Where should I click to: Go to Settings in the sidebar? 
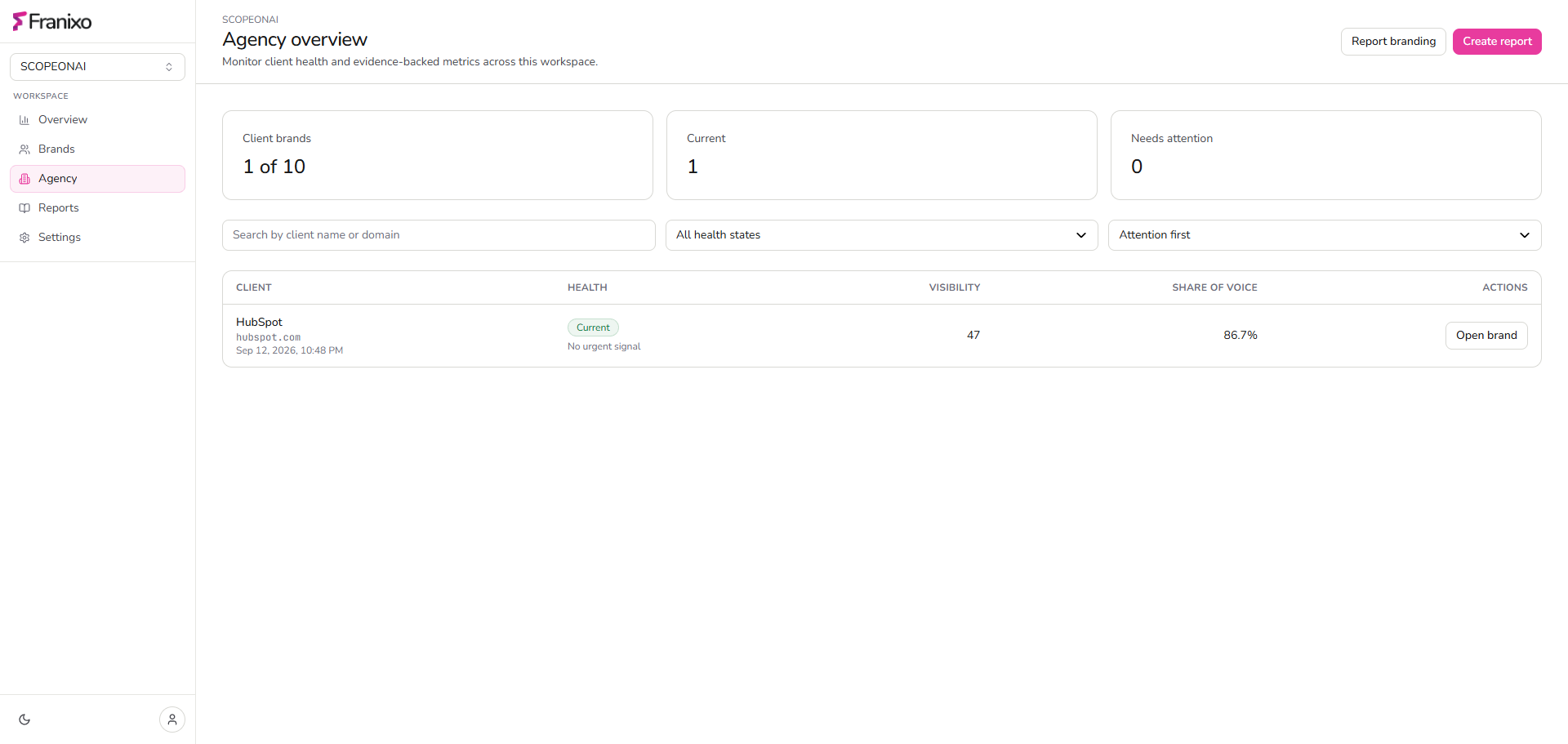point(97,238)
